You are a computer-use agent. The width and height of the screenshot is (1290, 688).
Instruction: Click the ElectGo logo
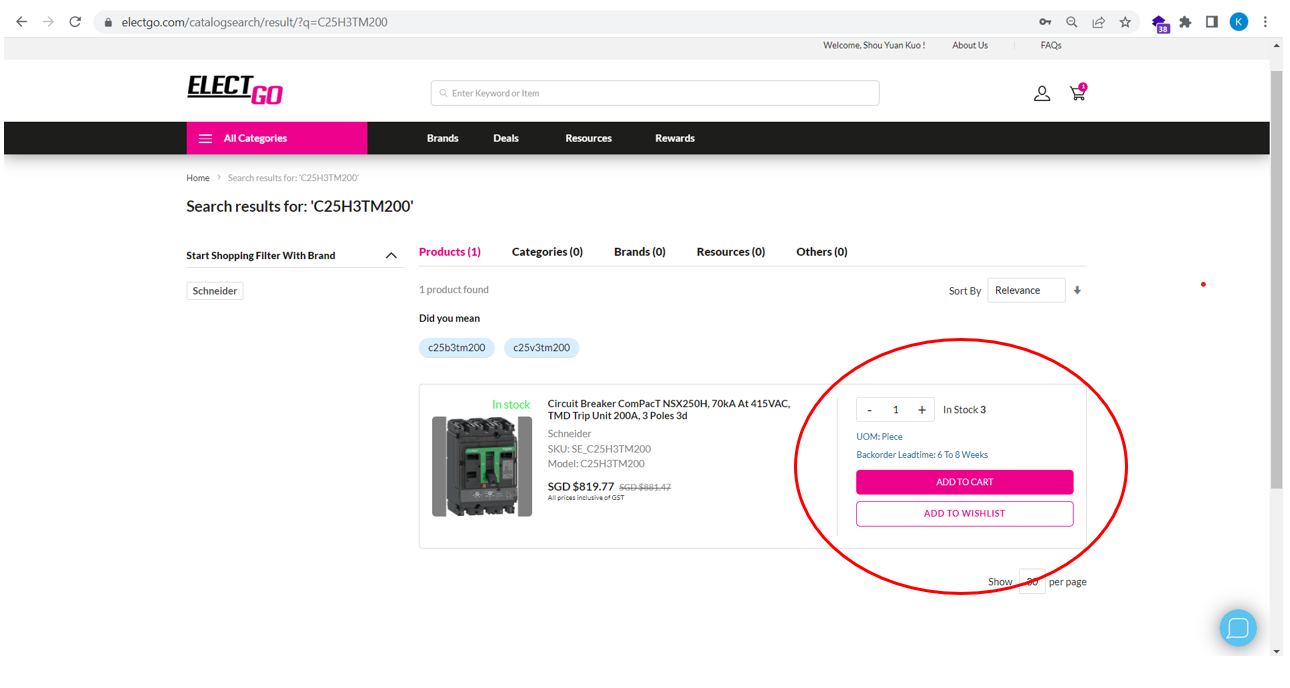coord(235,89)
